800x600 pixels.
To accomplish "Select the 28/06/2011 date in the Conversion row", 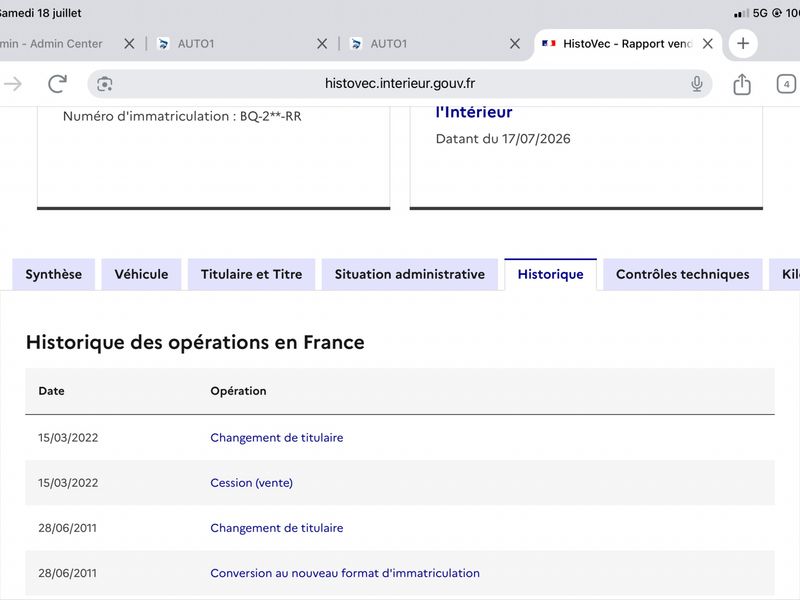I will (x=67, y=573).
